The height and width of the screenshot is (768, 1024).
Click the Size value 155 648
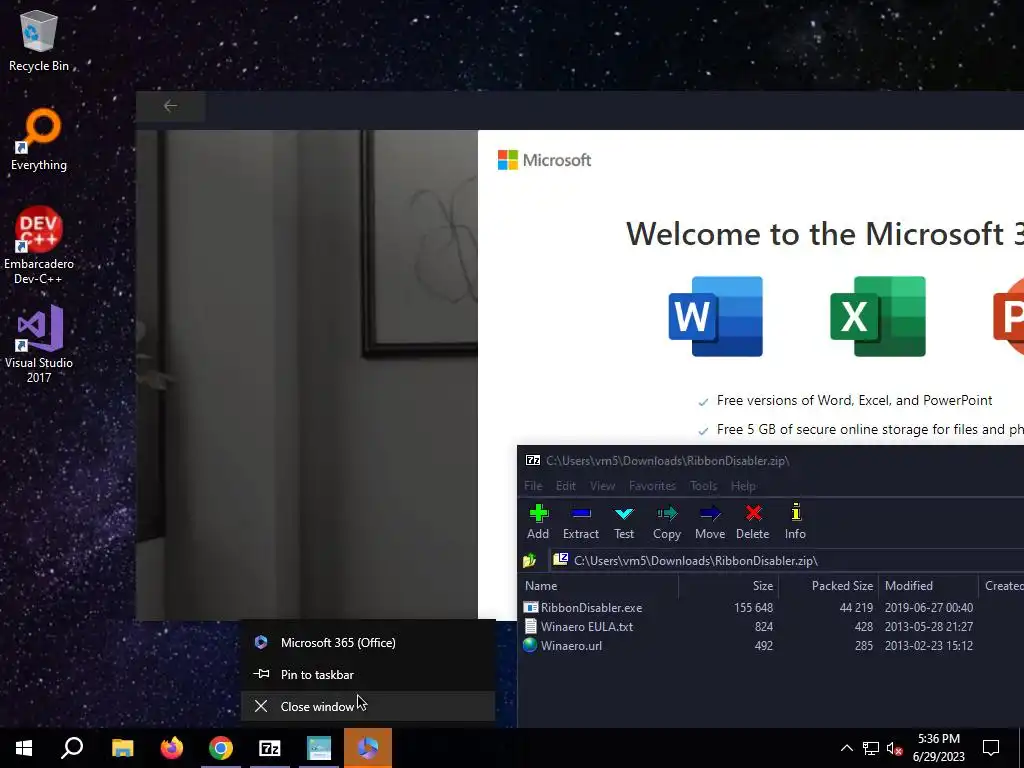(x=753, y=607)
